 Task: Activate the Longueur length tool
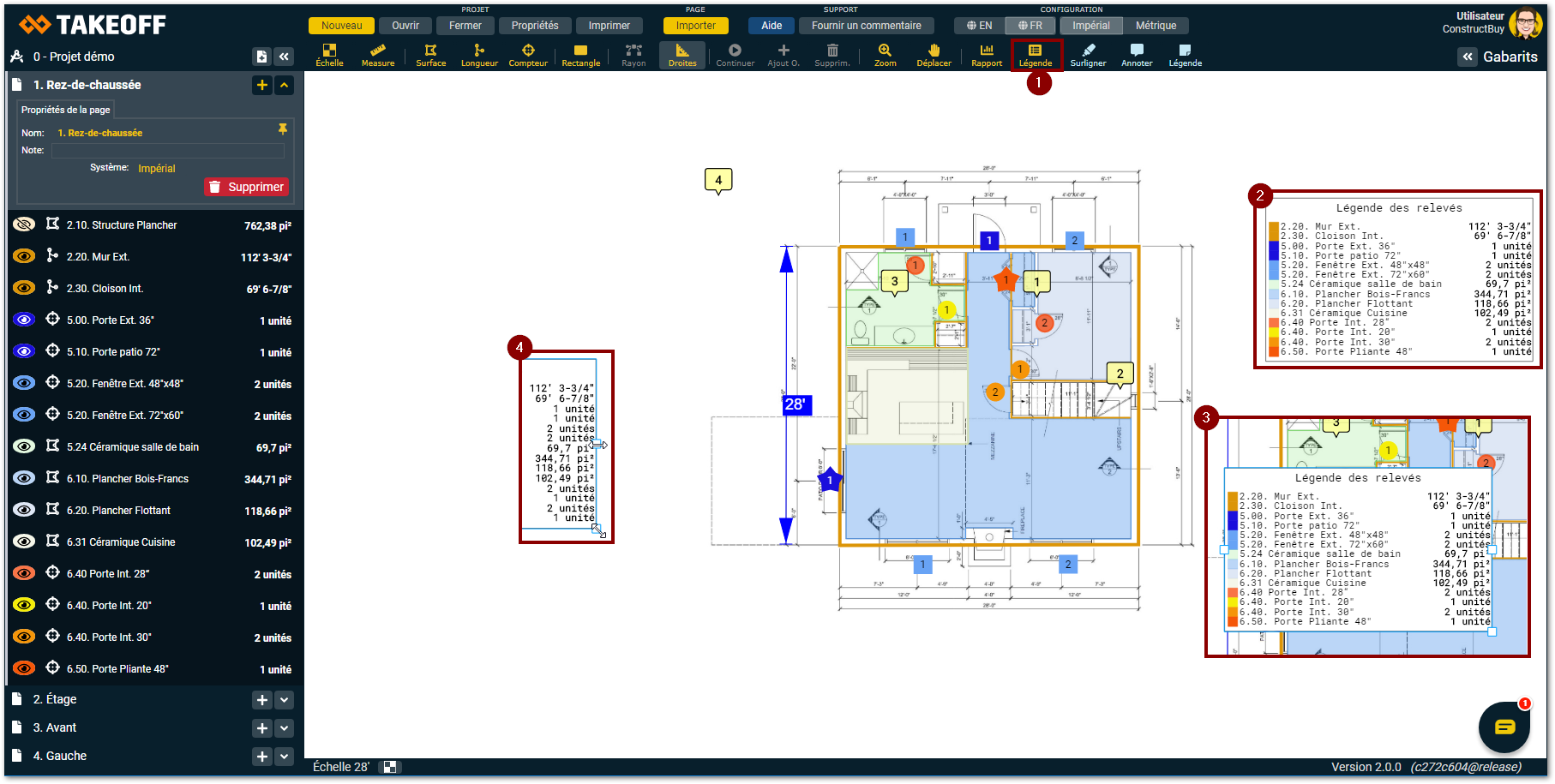point(479,56)
